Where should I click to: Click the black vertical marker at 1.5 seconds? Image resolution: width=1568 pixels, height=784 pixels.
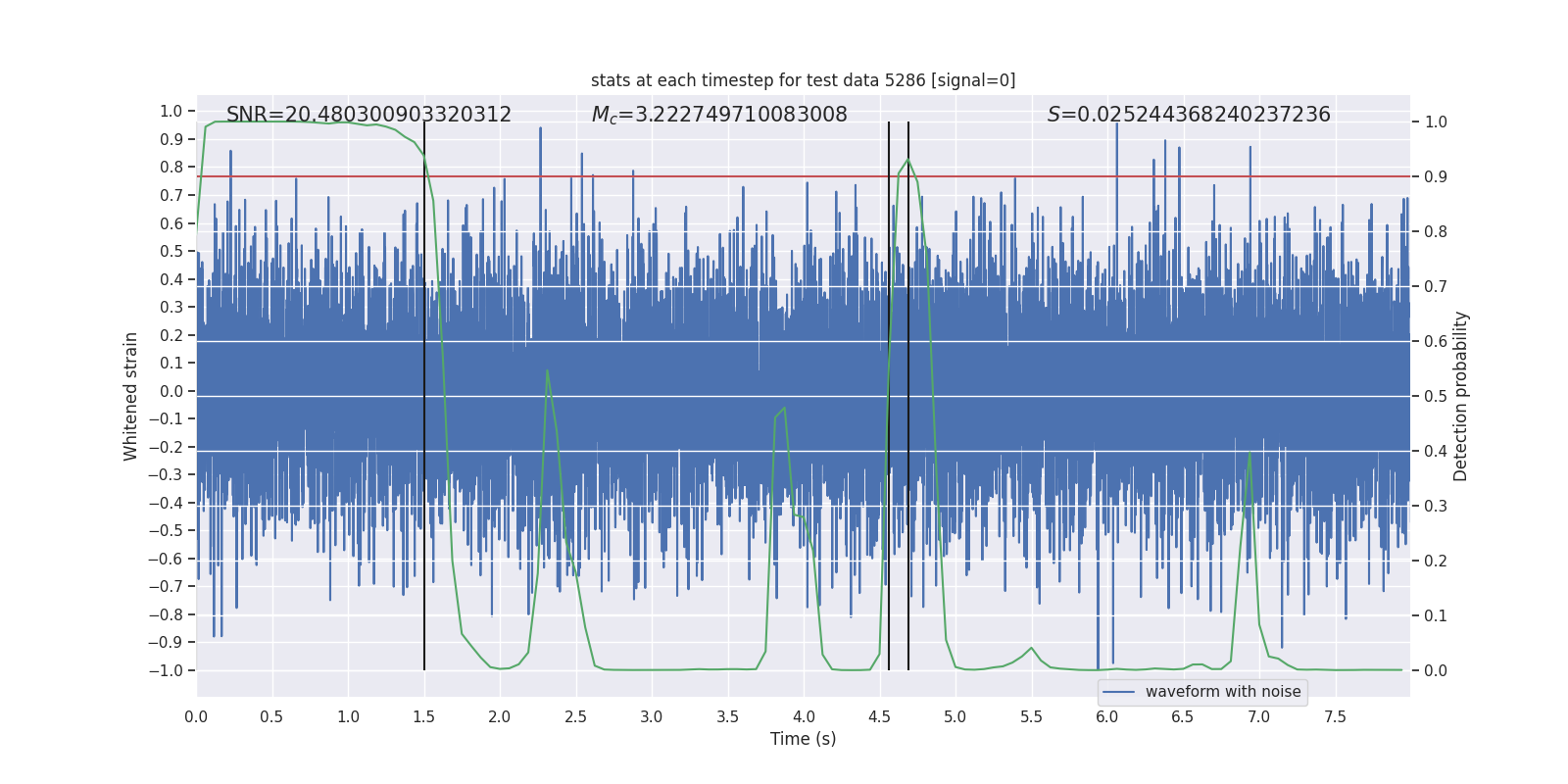click(x=424, y=396)
